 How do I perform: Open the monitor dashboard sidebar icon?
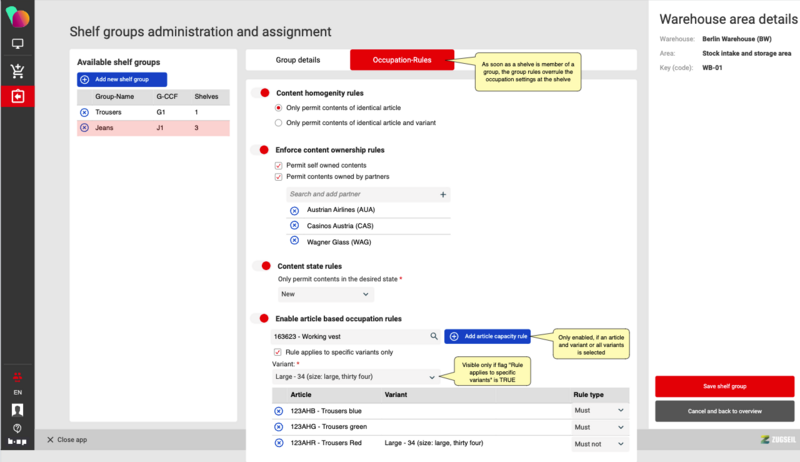coord(17,44)
